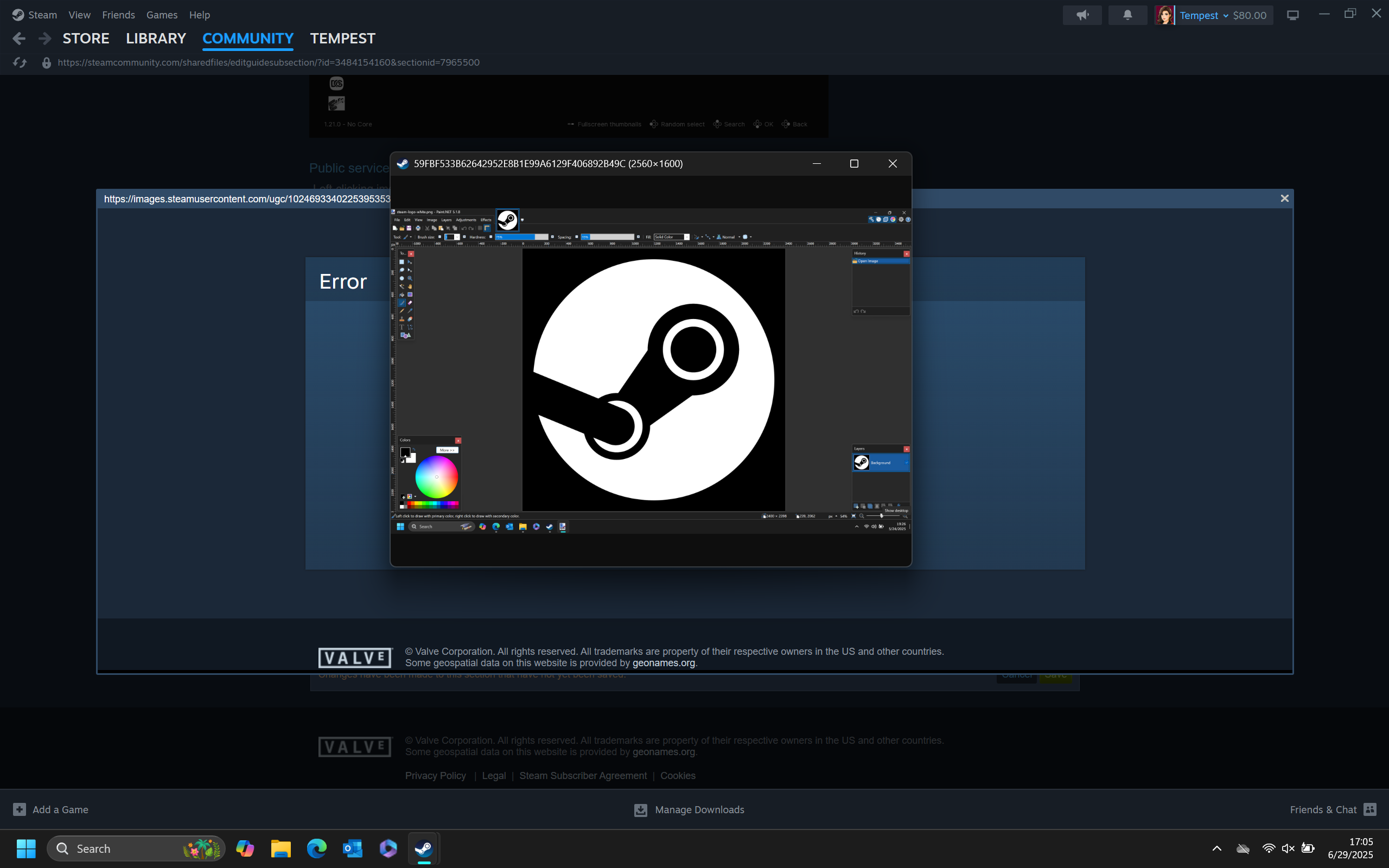Viewport: 1389px width, 868px height.
Task: Open the Games menu
Action: coord(161,15)
